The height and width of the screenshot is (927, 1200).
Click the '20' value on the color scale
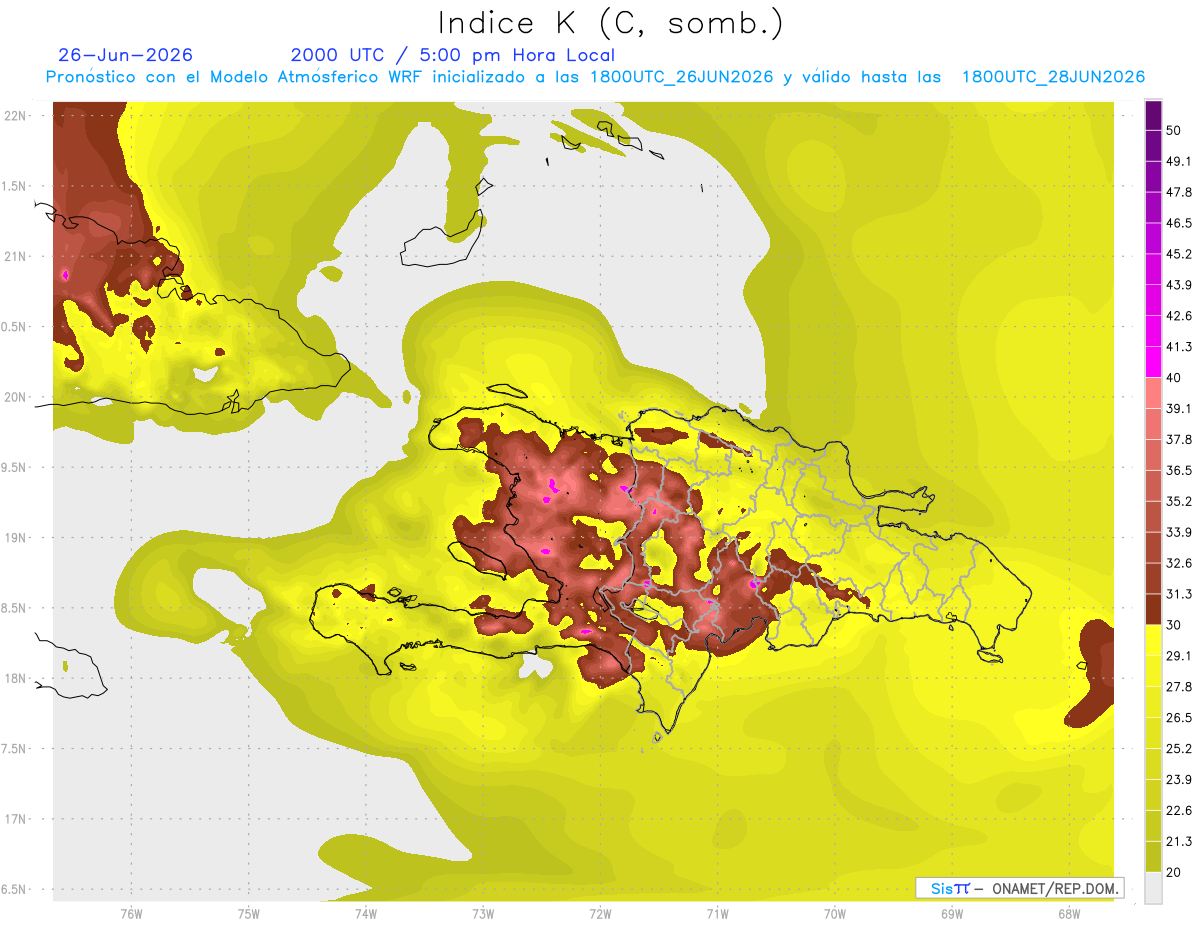coord(1173,872)
